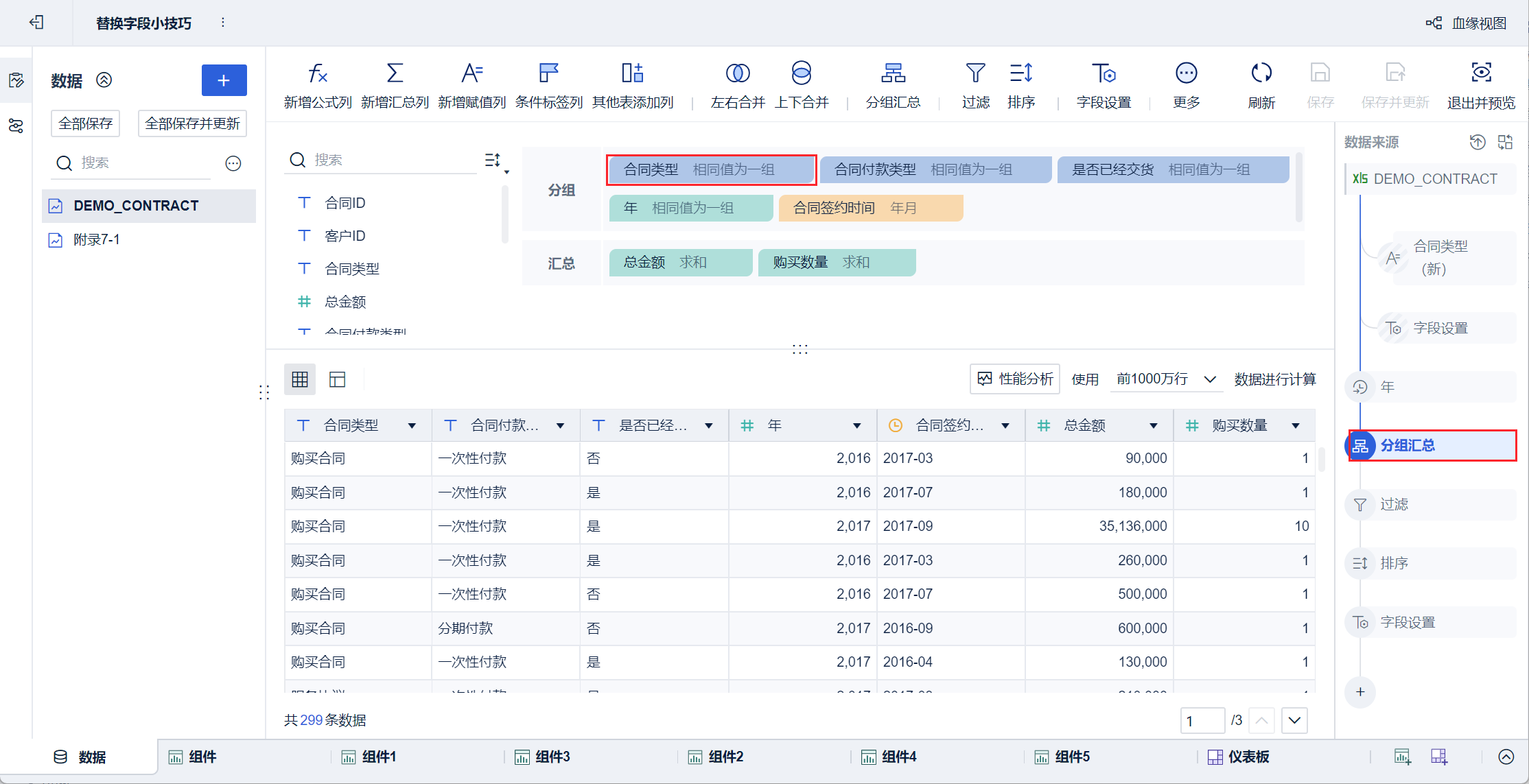Open the 合同类型 column header dropdown

click(x=412, y=426)
